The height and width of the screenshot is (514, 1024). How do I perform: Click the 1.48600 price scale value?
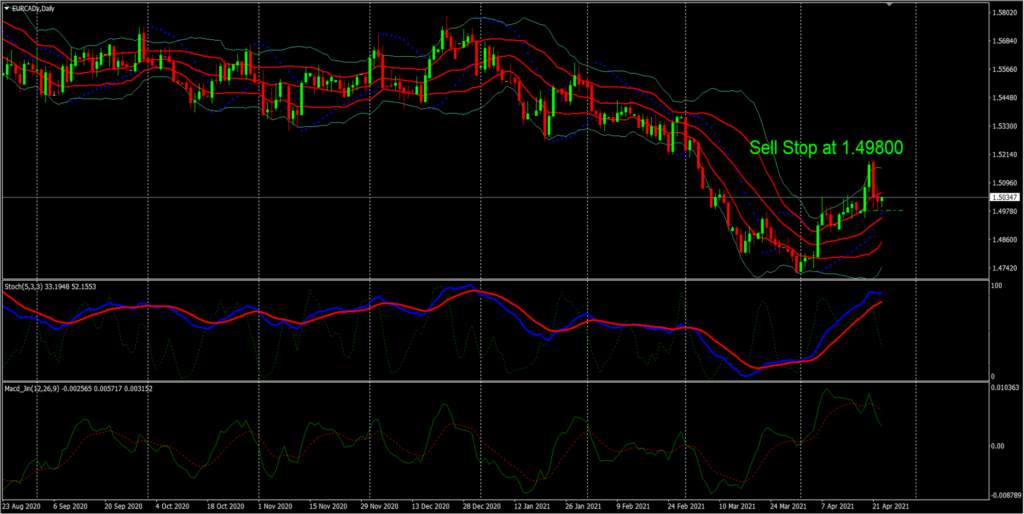[1006, 240]
